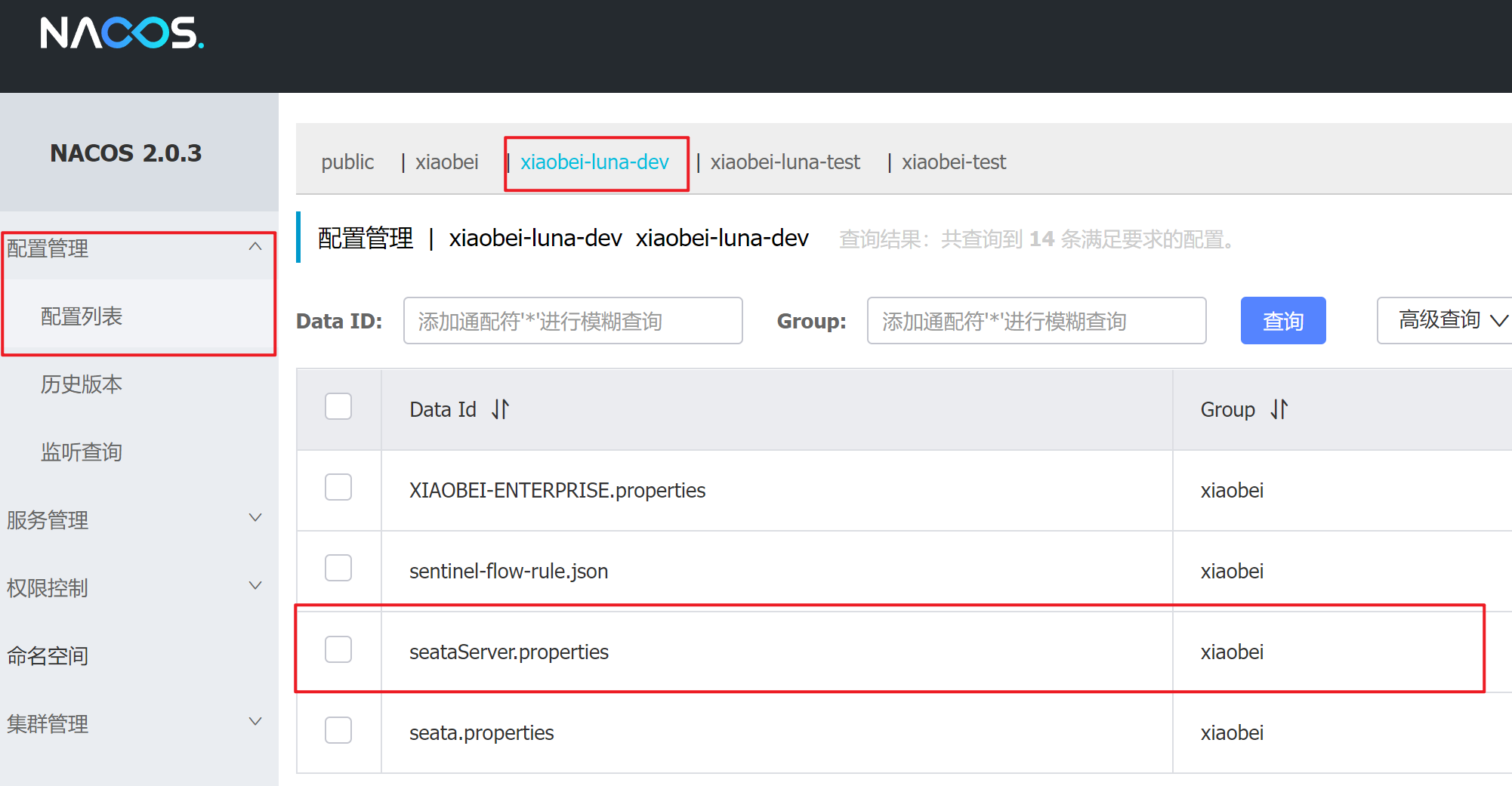Focus the Data ID search field
Image resolution: width=1512 pixels, height=786 pixels.
click(x=573, y=320)
